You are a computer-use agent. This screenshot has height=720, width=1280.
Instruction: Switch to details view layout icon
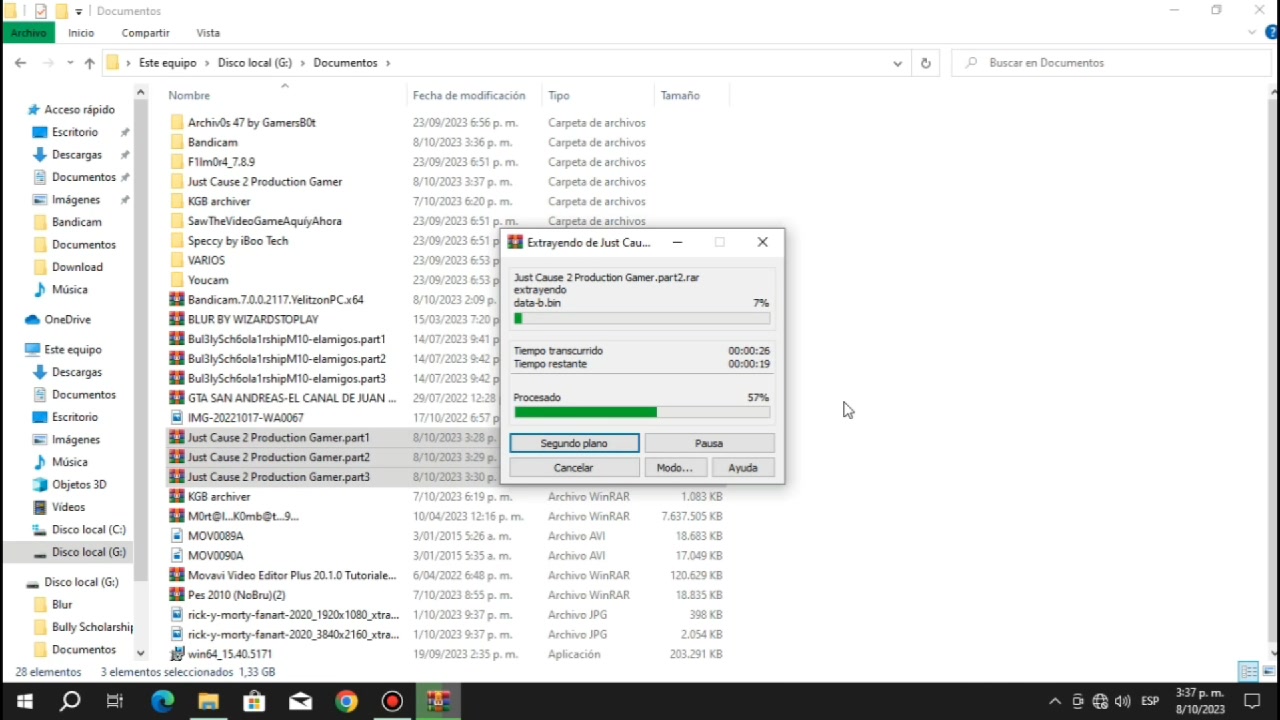pos(1248,672)
